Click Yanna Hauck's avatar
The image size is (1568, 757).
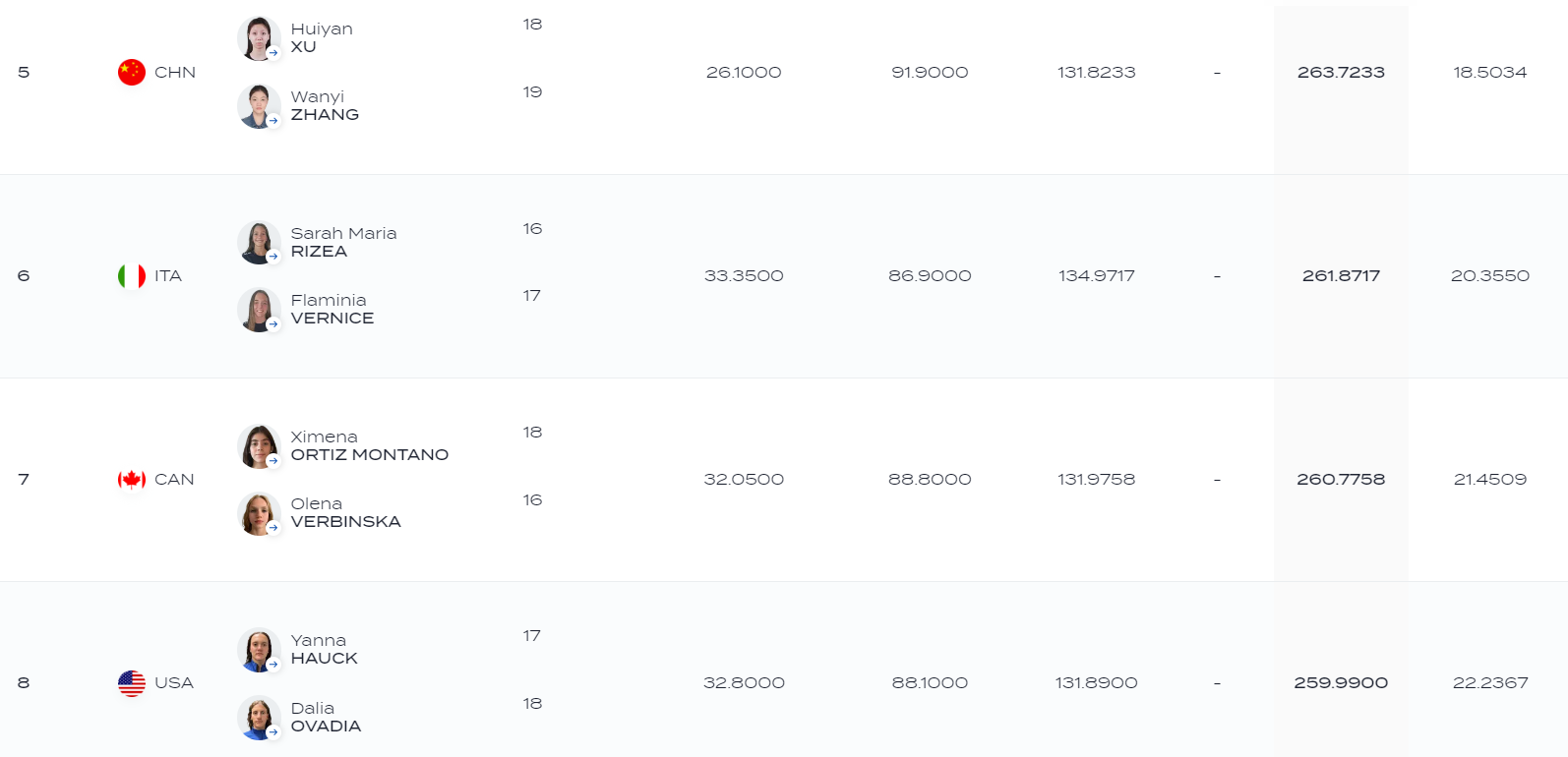259,650
